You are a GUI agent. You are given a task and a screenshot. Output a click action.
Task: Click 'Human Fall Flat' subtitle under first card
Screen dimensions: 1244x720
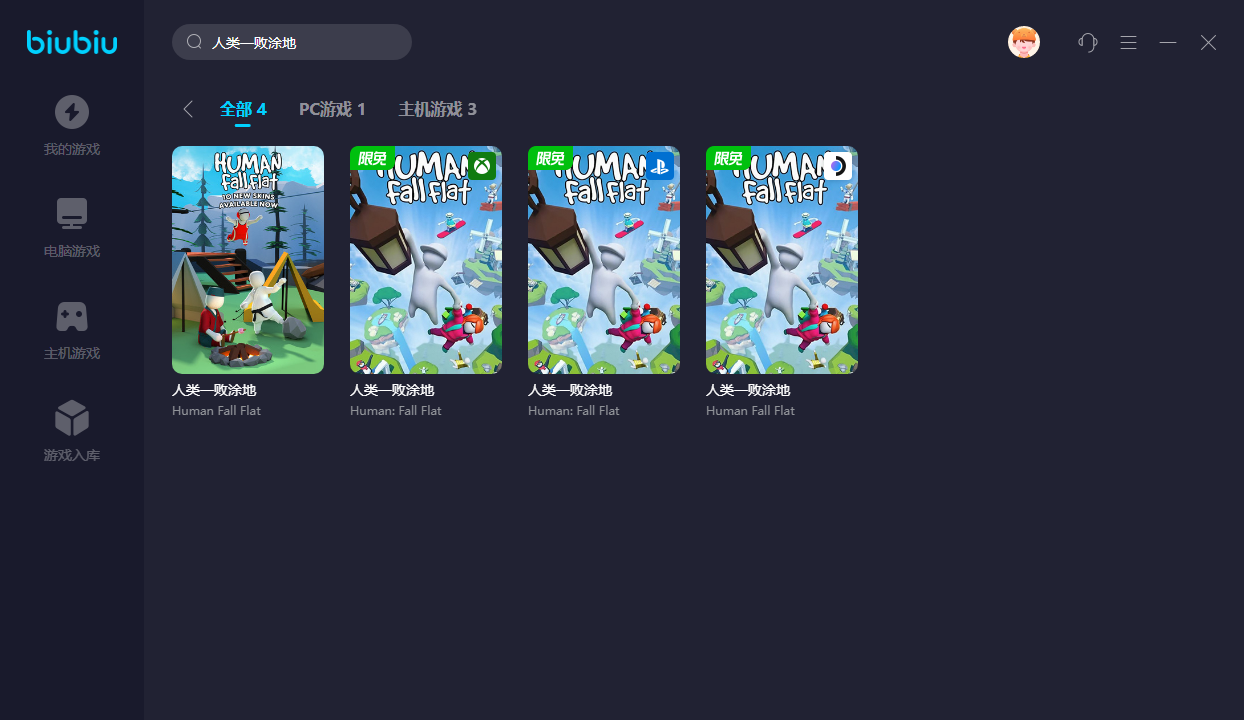[216, 411]
